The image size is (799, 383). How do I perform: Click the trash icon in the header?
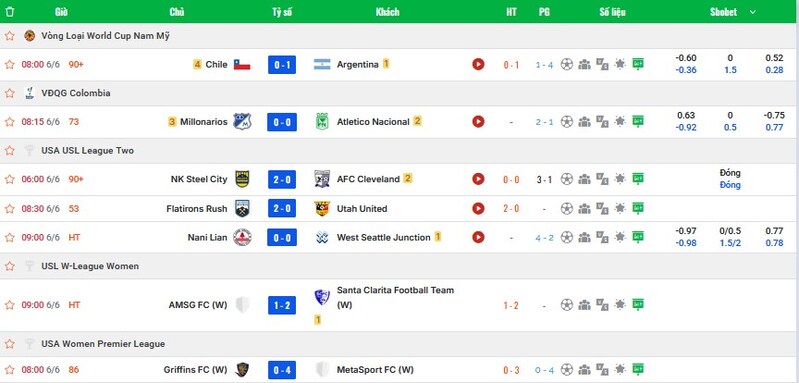(x=10, y=12)
